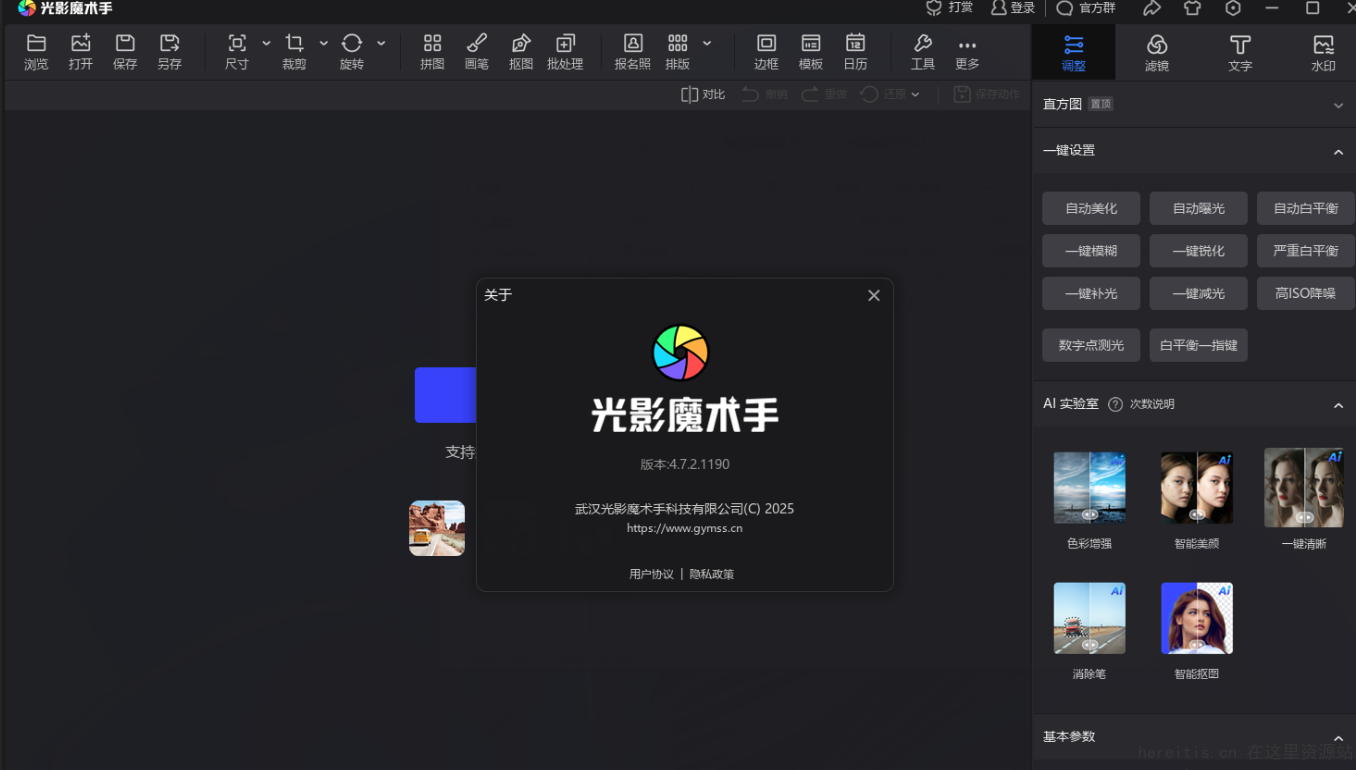The image size is (1356, 770).
Task: Open the 拼图 (collage) tool
Action: click(x=431, y=51)
